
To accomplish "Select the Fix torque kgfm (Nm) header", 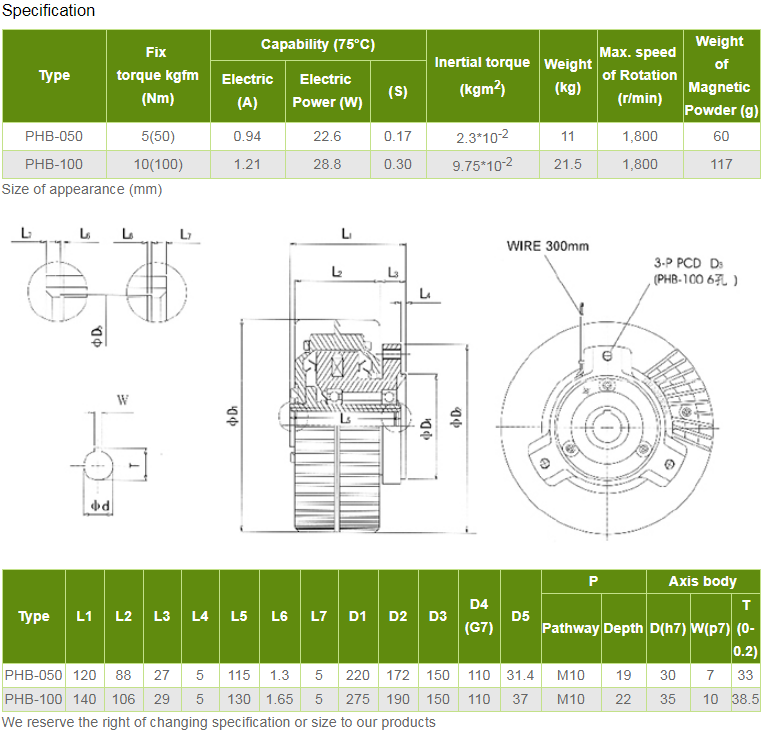I will [x=157, y=75].
